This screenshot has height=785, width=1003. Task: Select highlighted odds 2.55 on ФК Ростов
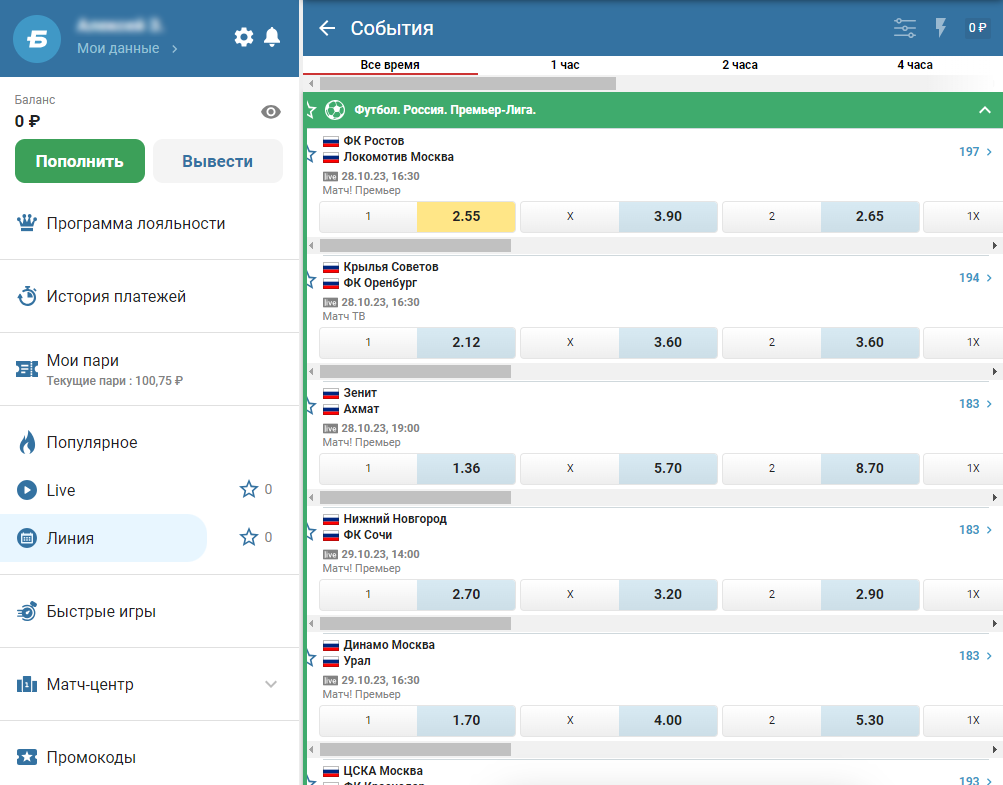tap(466, 216)
